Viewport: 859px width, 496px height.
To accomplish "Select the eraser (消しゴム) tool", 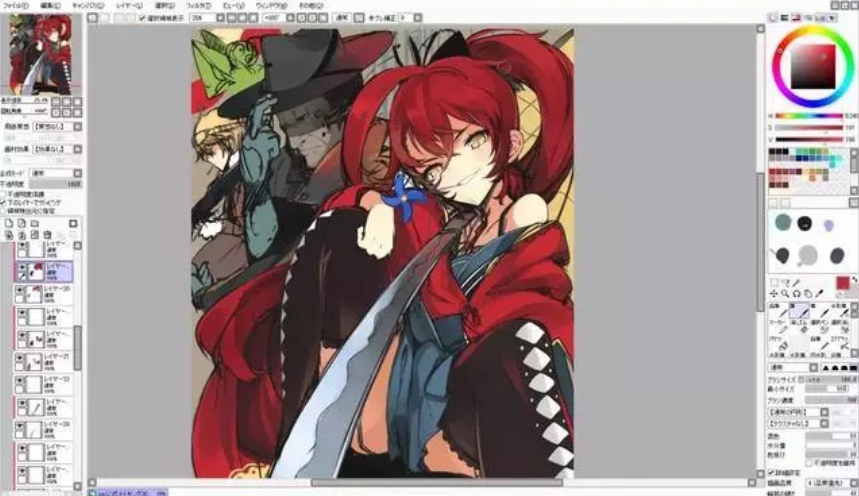I will (800, 327).
